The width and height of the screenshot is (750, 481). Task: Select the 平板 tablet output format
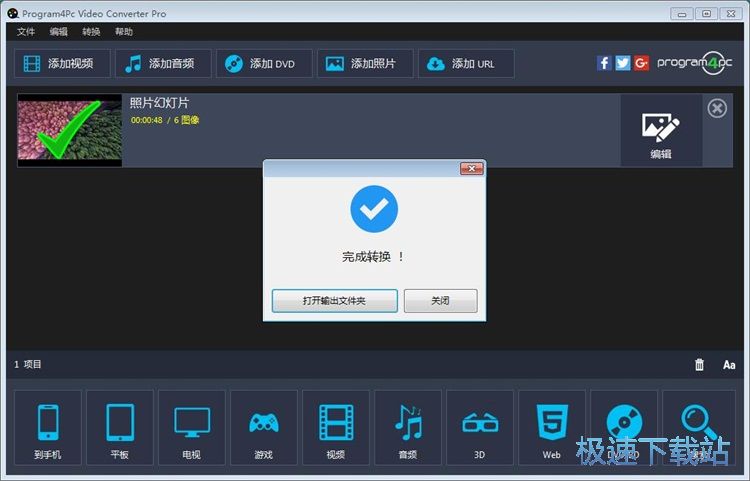120,427
